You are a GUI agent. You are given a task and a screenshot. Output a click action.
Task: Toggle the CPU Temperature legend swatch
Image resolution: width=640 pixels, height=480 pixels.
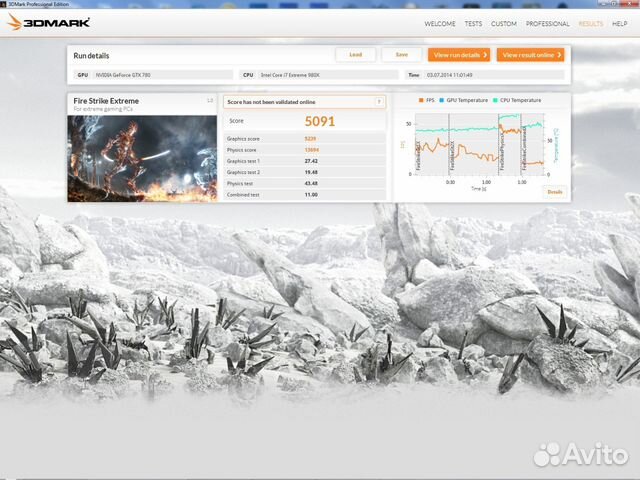[x=495, y=100]
